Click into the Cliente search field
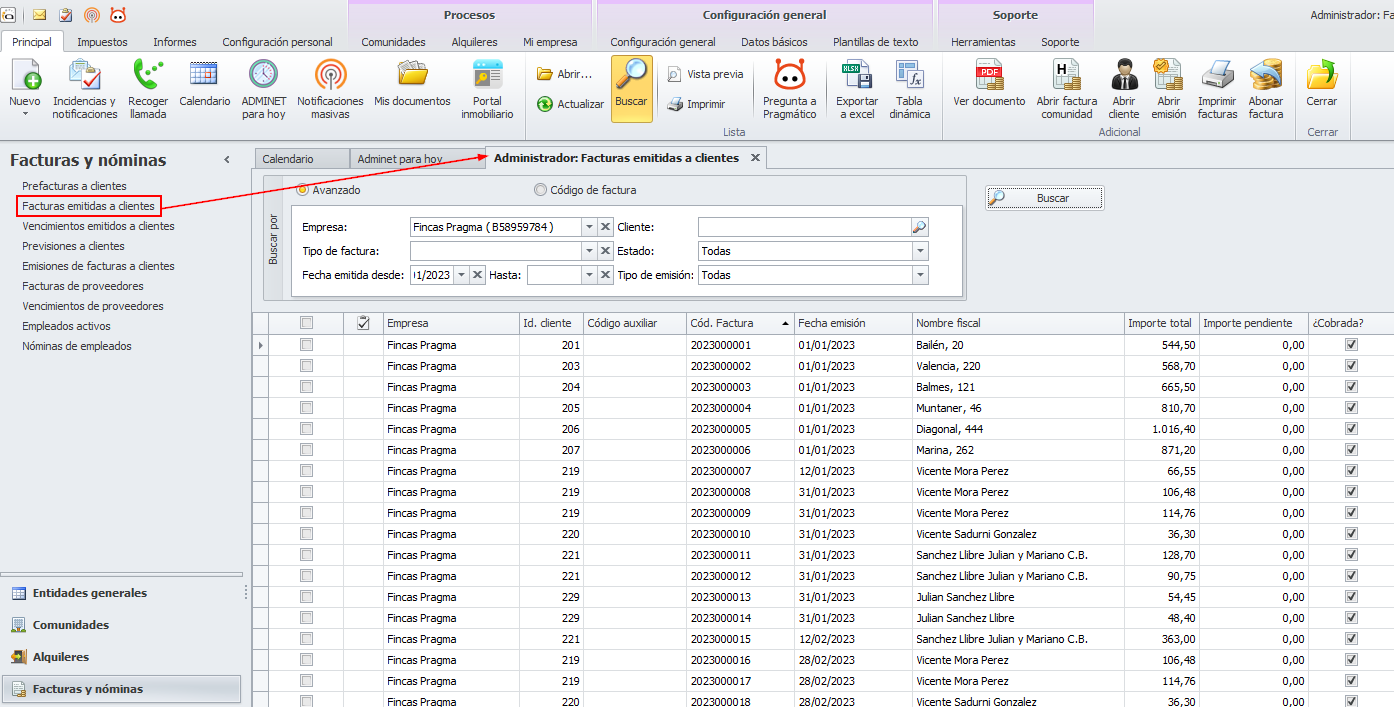Viewport: 1394px width, 707px height. tap(803, 227)
